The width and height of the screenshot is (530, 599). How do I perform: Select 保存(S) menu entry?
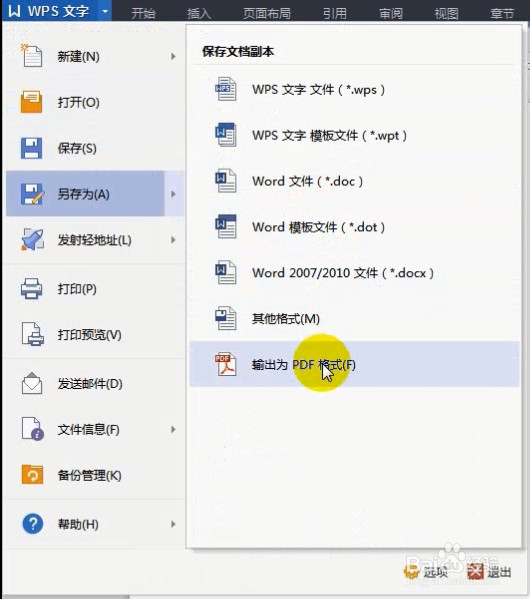tap(95, 148)
